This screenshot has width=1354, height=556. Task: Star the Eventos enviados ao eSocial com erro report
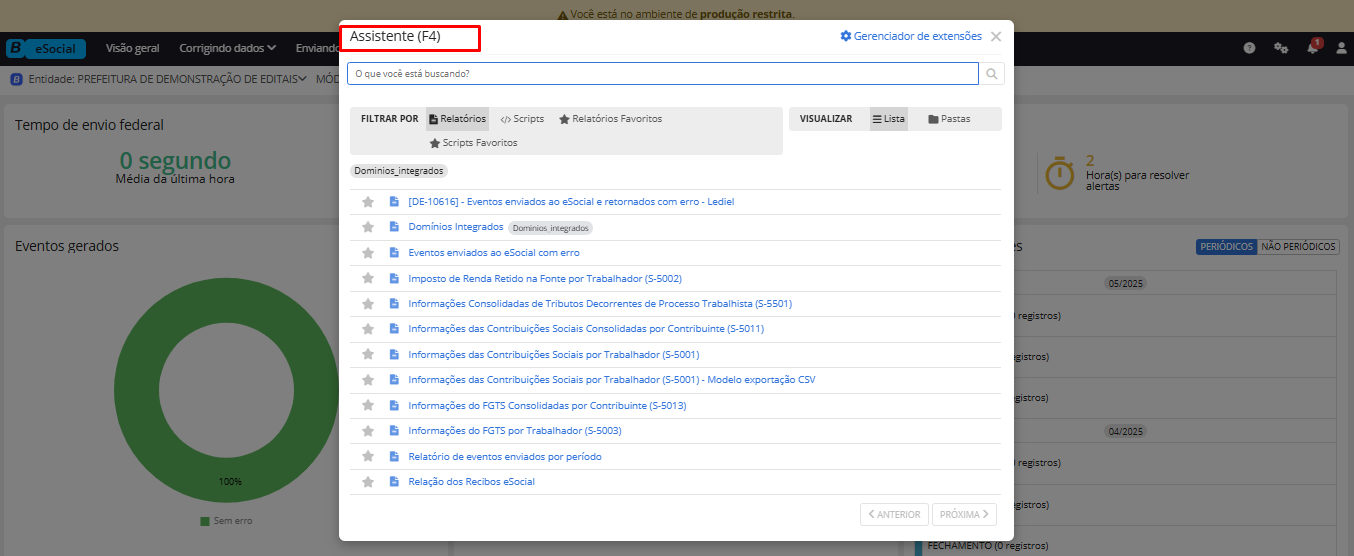368,253
